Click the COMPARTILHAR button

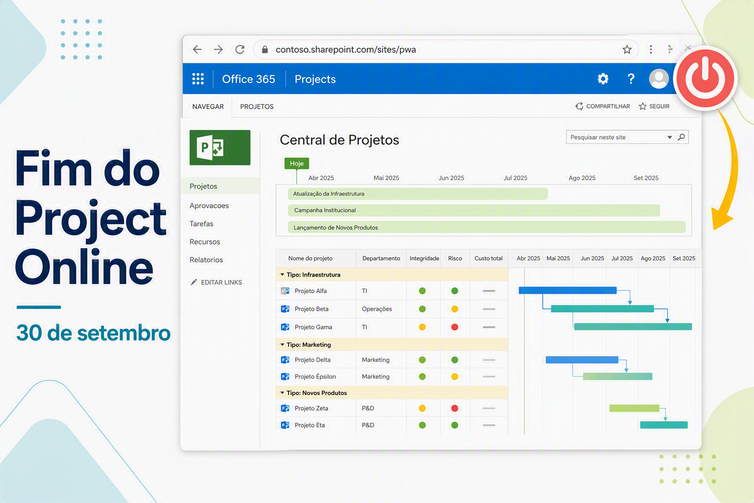tap(603, 106)
